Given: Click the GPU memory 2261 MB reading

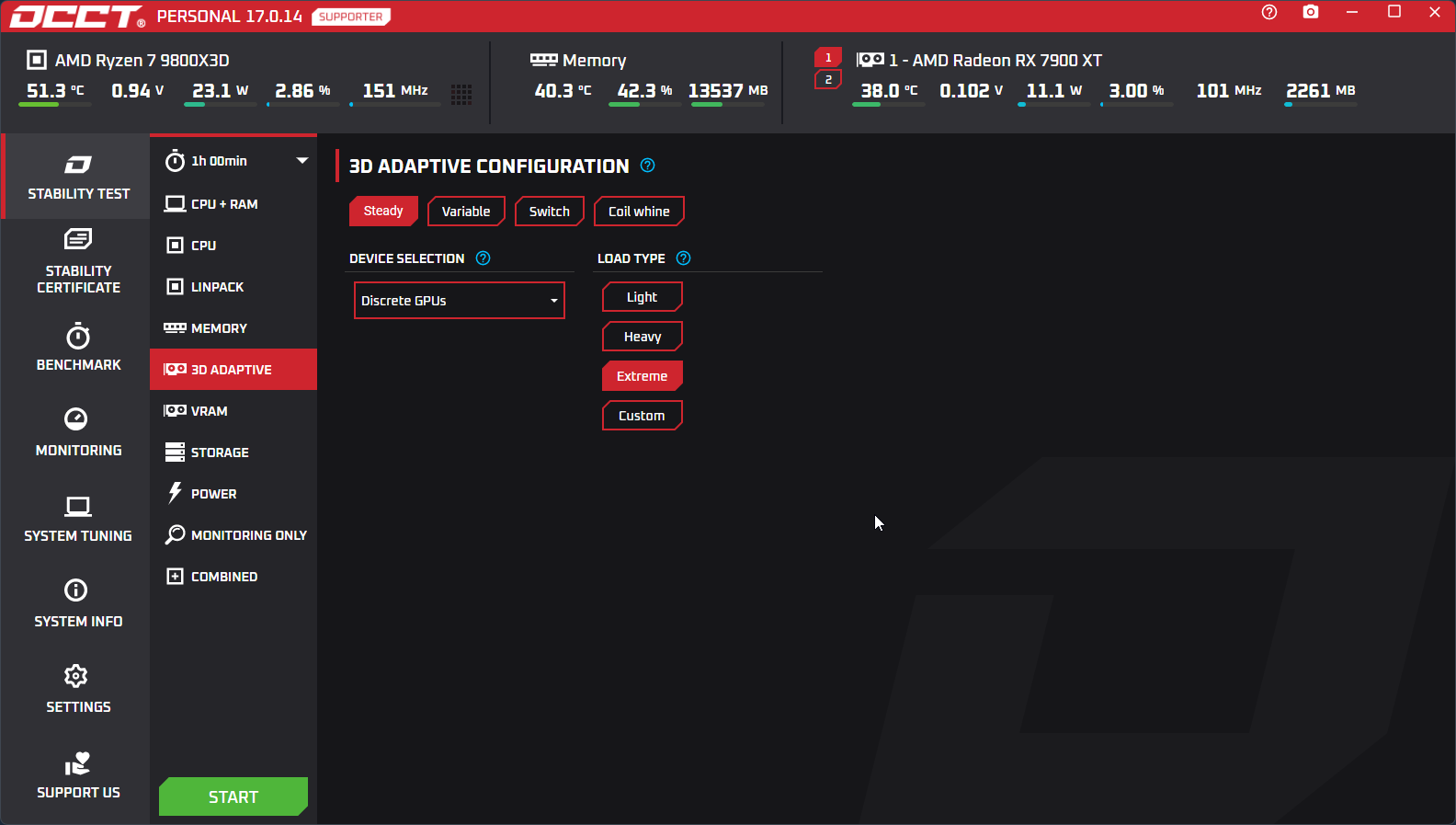Looking at the screenshot, I should point(1321,90).
